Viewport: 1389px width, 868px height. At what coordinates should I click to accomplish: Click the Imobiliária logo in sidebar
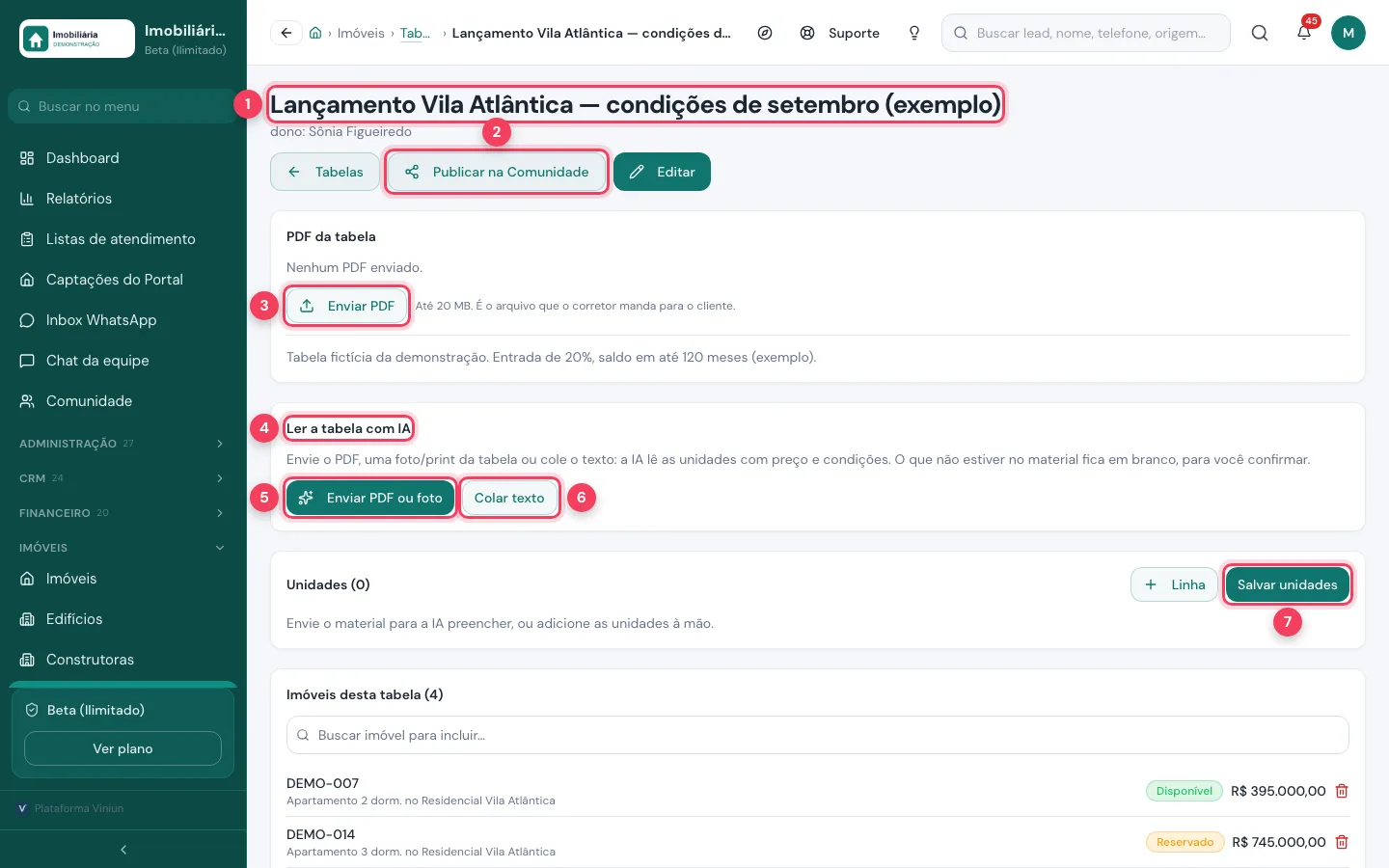pyautogui.click(x=77, y=39)
